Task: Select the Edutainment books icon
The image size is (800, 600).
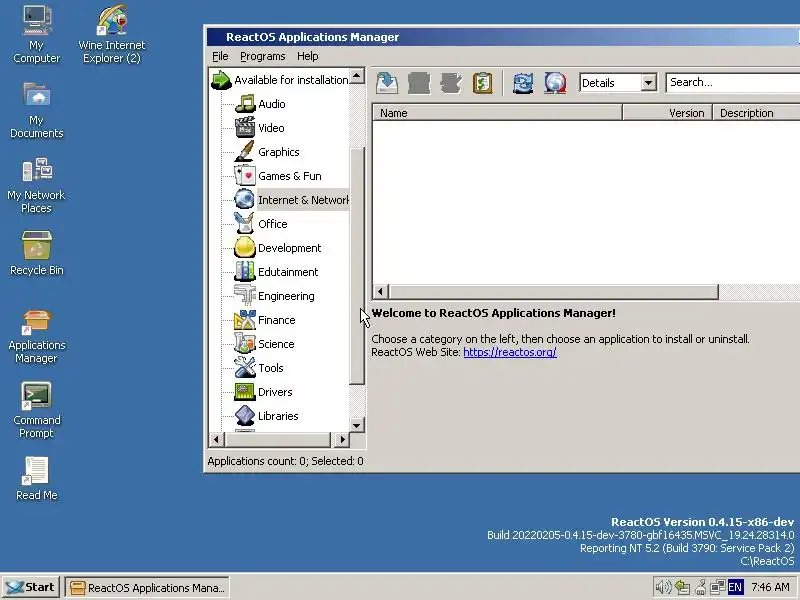Action: click(x=245, y=271)
